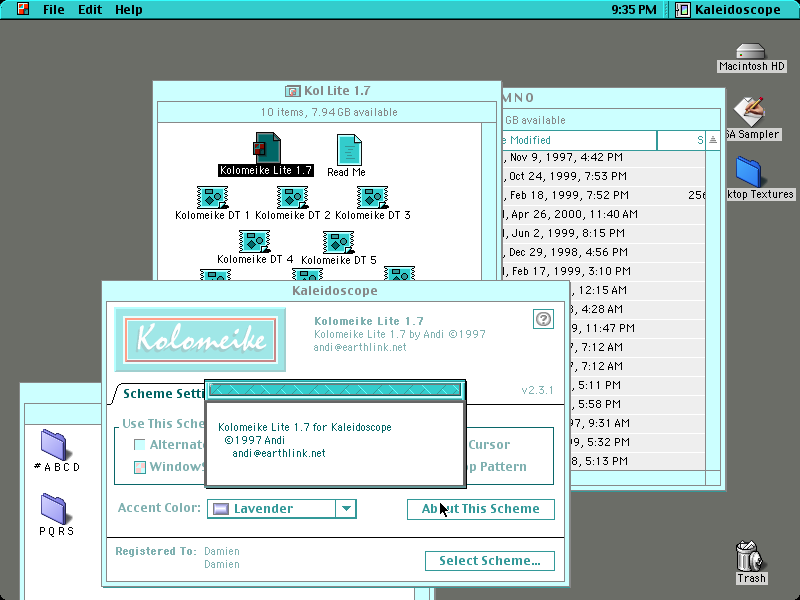Click the "Accent Color:" label
This screenshot has width=800, height=600.
159,508
